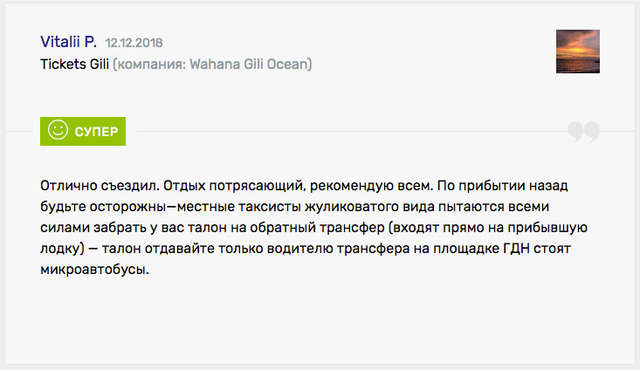The height and width of the screenshot is (370, 640).
Task: Click the words "будьте осторожны" in the review
Action: pyautogui.click(x=102, y=207)
